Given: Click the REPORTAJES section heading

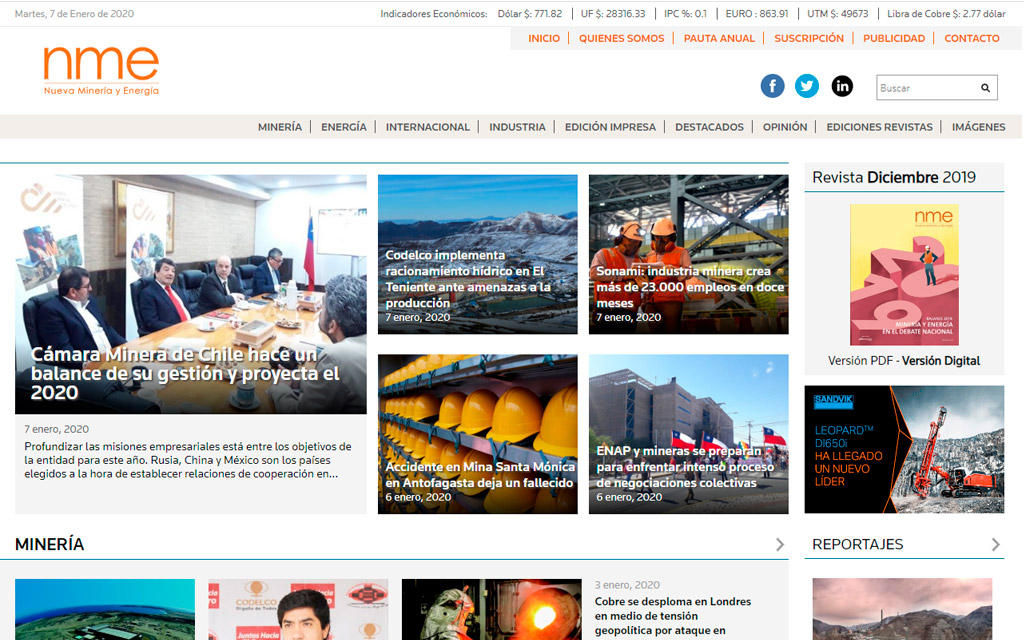Looking at the screenshot, I should point(857,544).
